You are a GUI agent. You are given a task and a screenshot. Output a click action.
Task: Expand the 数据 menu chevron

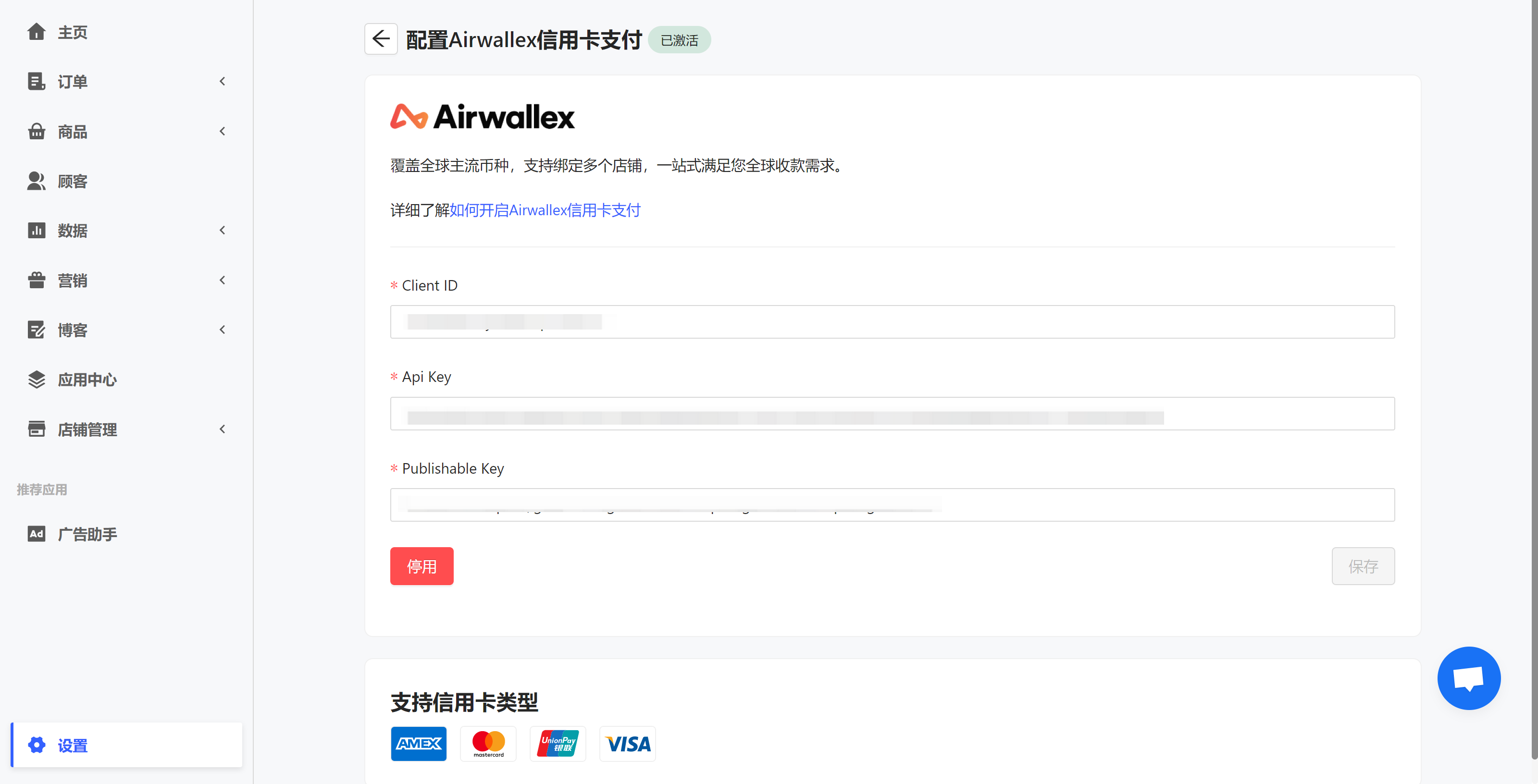222,230
